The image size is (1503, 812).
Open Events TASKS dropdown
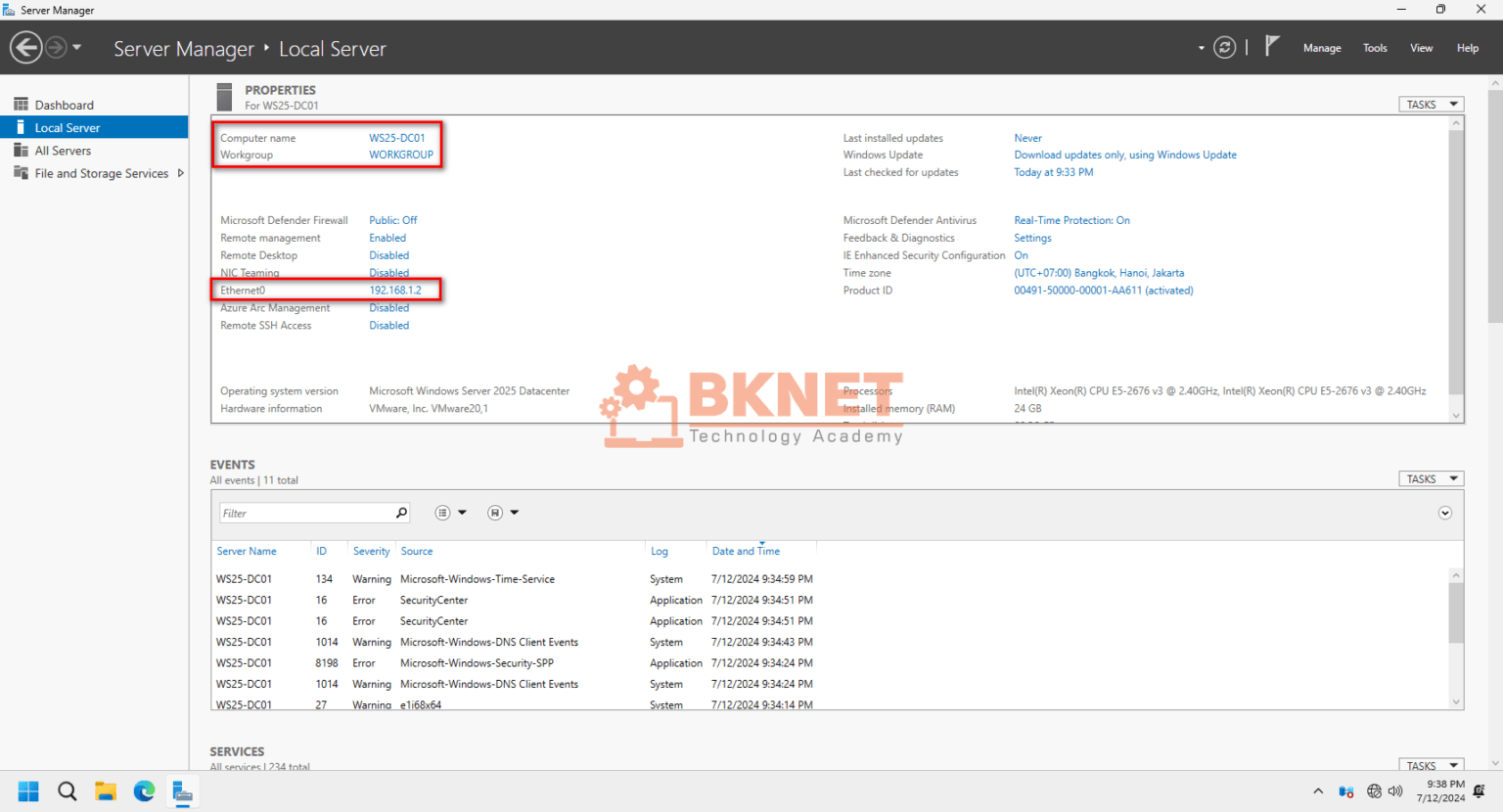click(1431, 479)
